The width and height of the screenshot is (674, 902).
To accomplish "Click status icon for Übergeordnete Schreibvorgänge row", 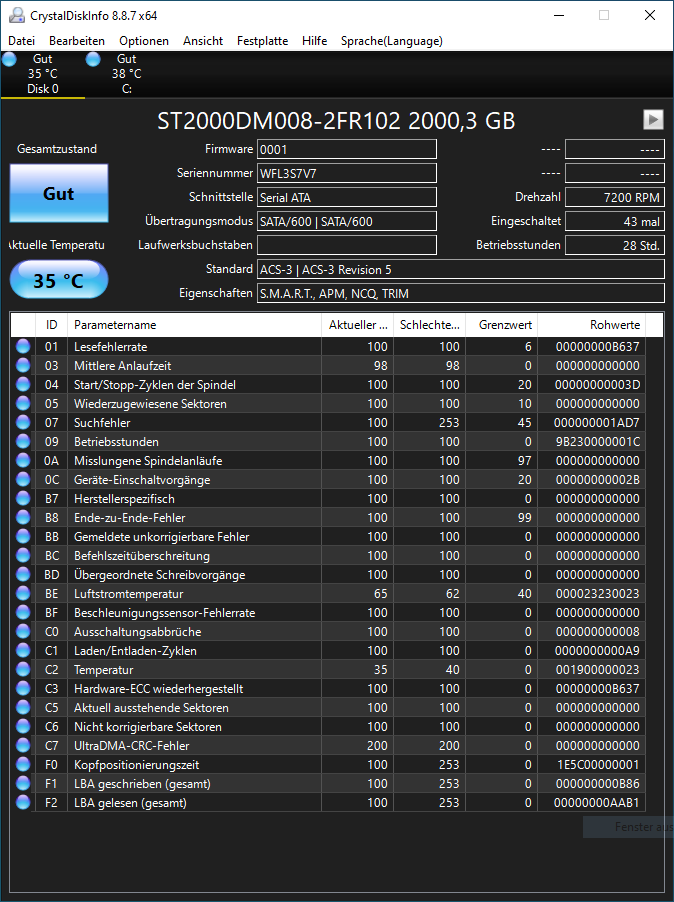I will tap(23, 574).
